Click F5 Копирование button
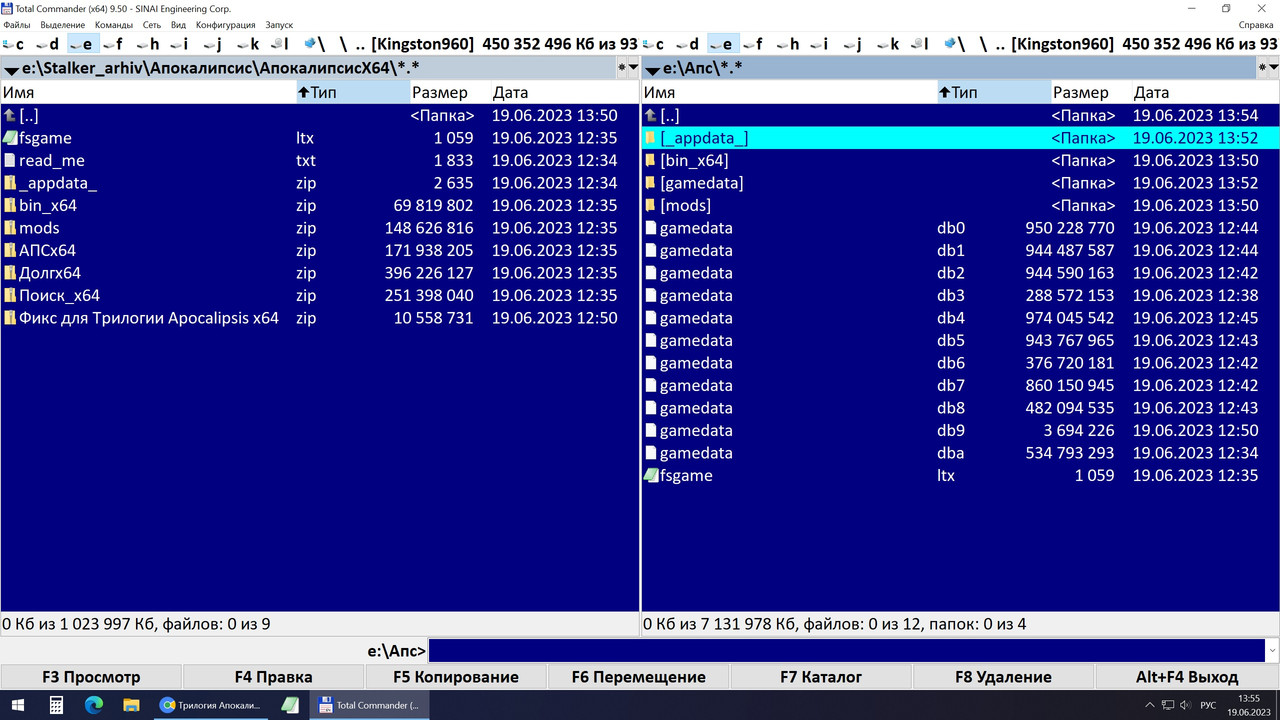The width and height of the screenshot is (1280, 720). (456, 677)
